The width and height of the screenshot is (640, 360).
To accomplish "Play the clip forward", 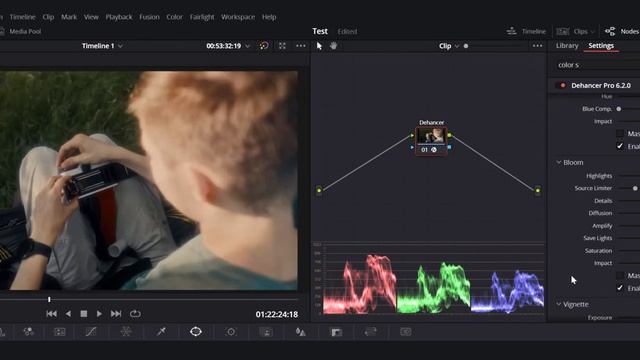I will 99,313.
